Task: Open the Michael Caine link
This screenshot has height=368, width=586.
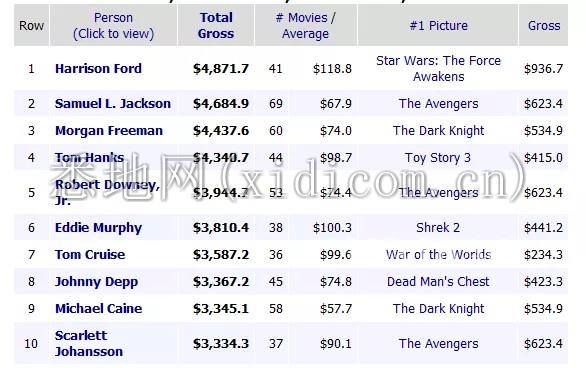Action: tap(99, 309)
